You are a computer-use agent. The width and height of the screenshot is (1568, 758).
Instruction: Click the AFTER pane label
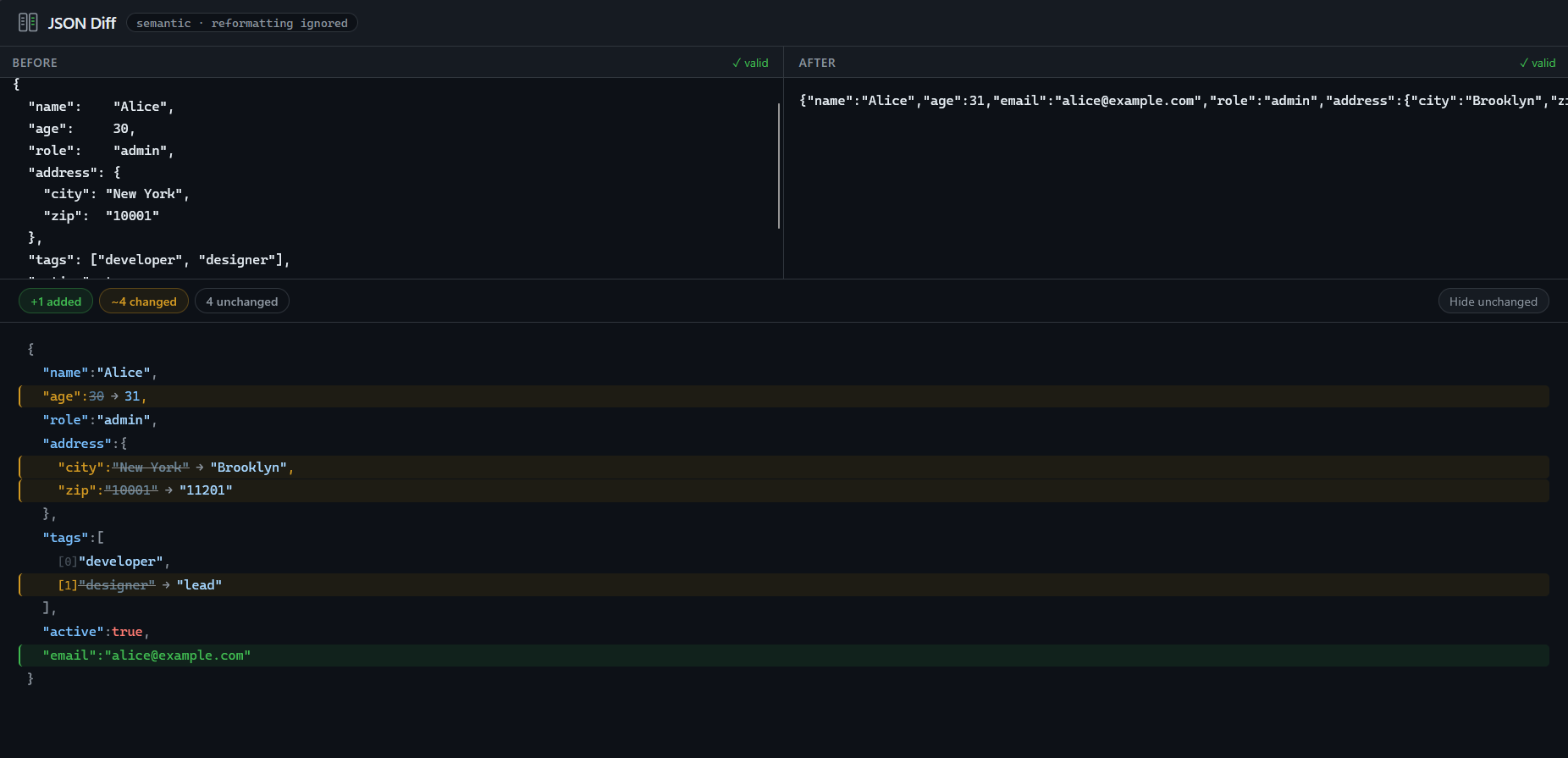tap(817, 63)
